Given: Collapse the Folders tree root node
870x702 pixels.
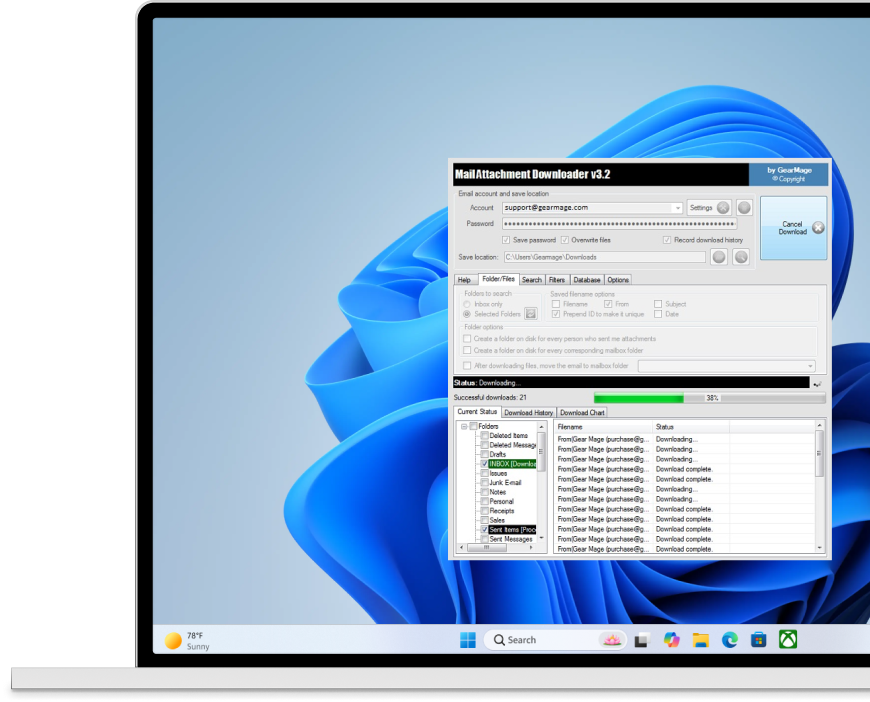Looking at the screenshot, I should tap(463, 426).
